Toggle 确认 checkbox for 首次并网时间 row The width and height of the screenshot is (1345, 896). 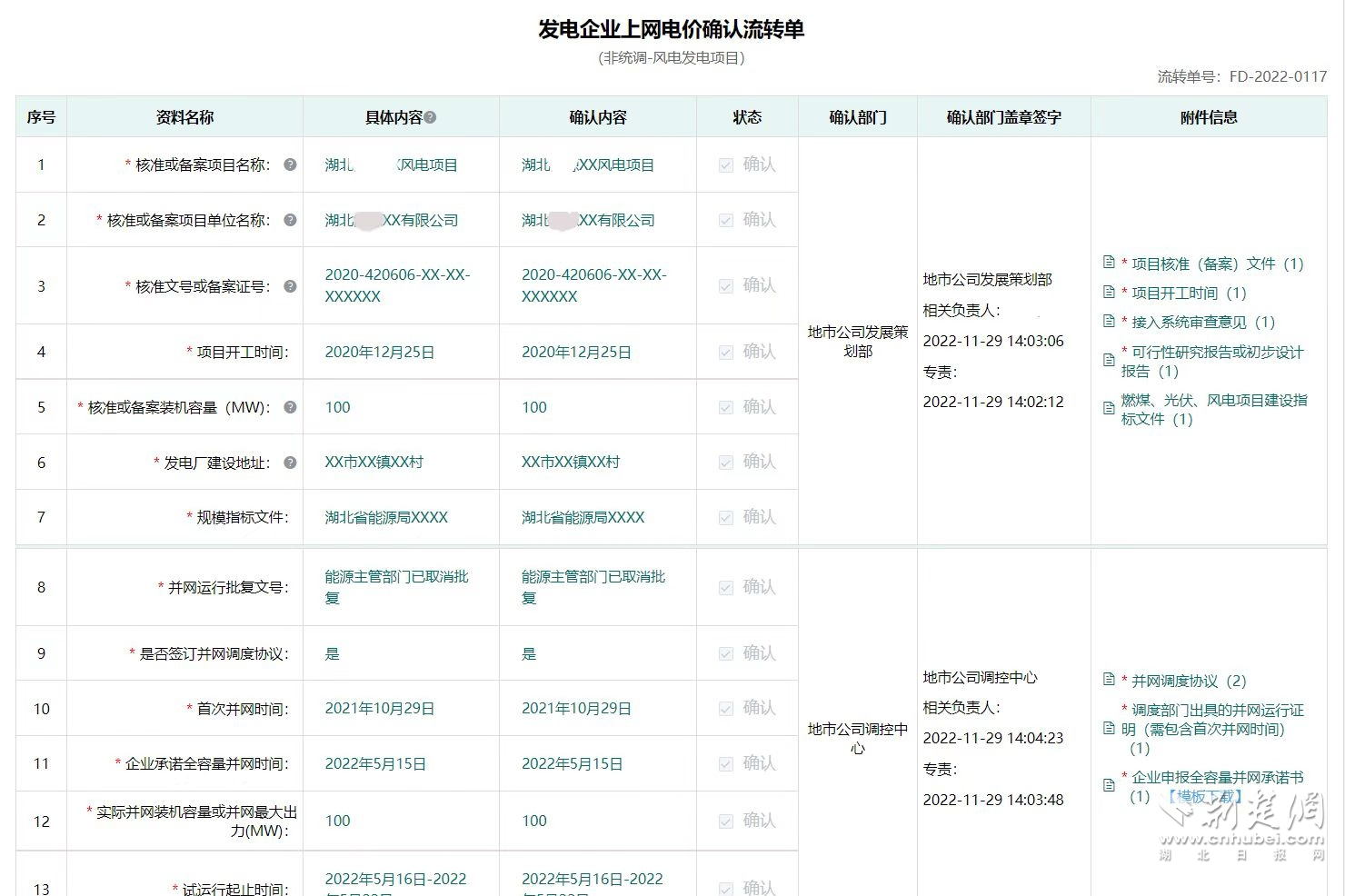(x=726, y=709)
